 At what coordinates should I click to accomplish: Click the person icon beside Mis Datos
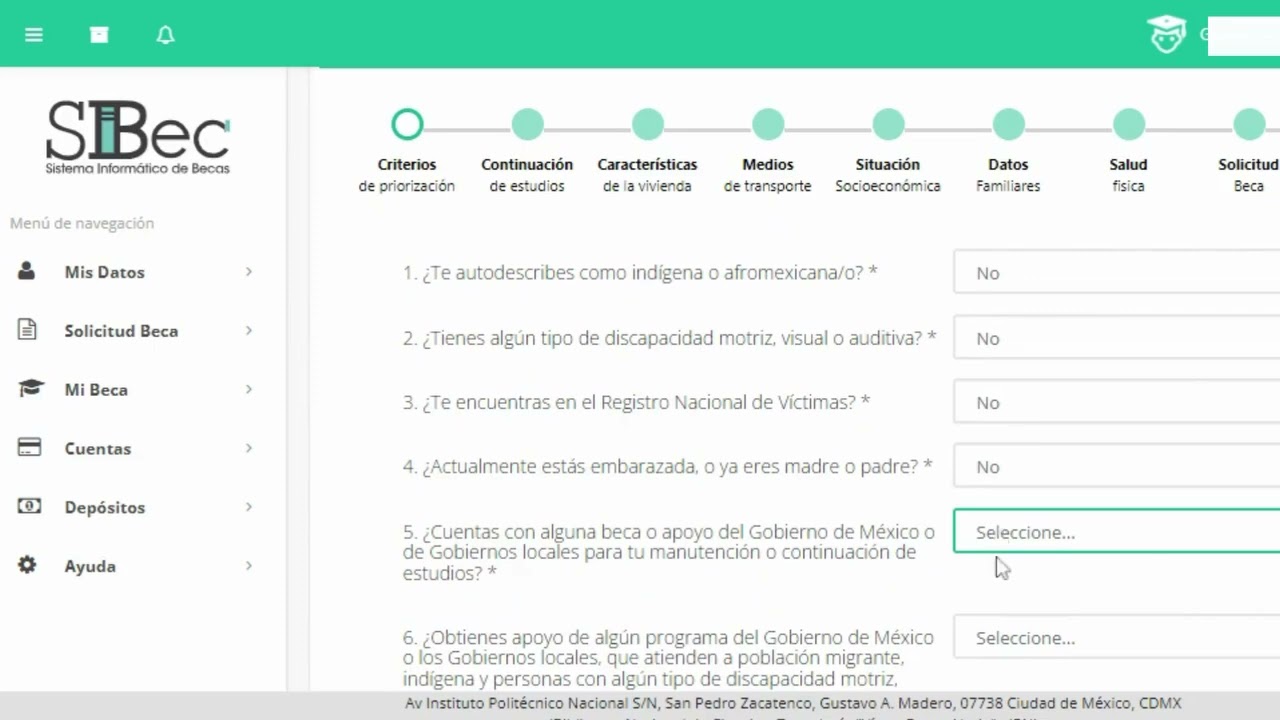27,271
